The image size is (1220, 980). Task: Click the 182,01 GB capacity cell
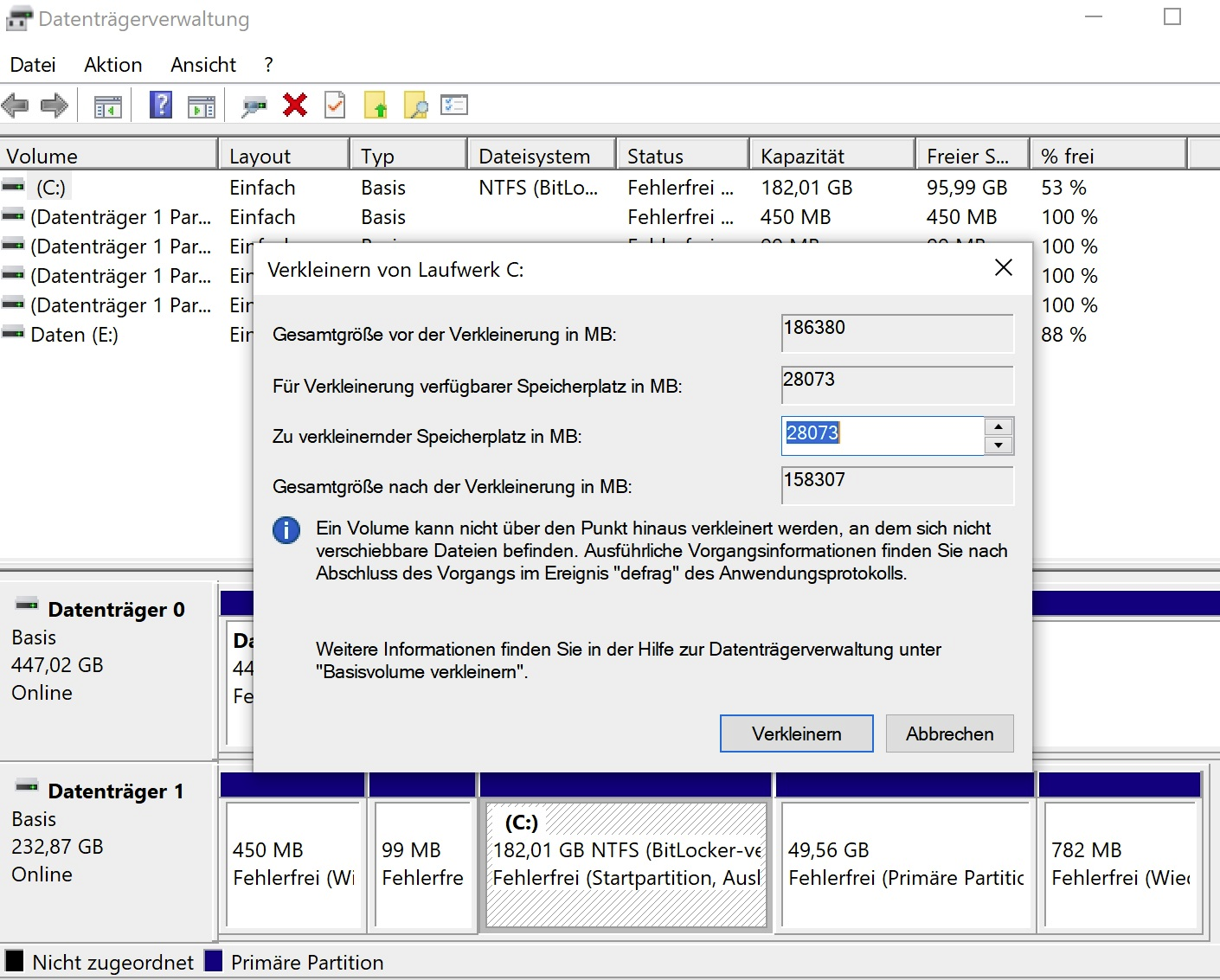click(806, 188)
